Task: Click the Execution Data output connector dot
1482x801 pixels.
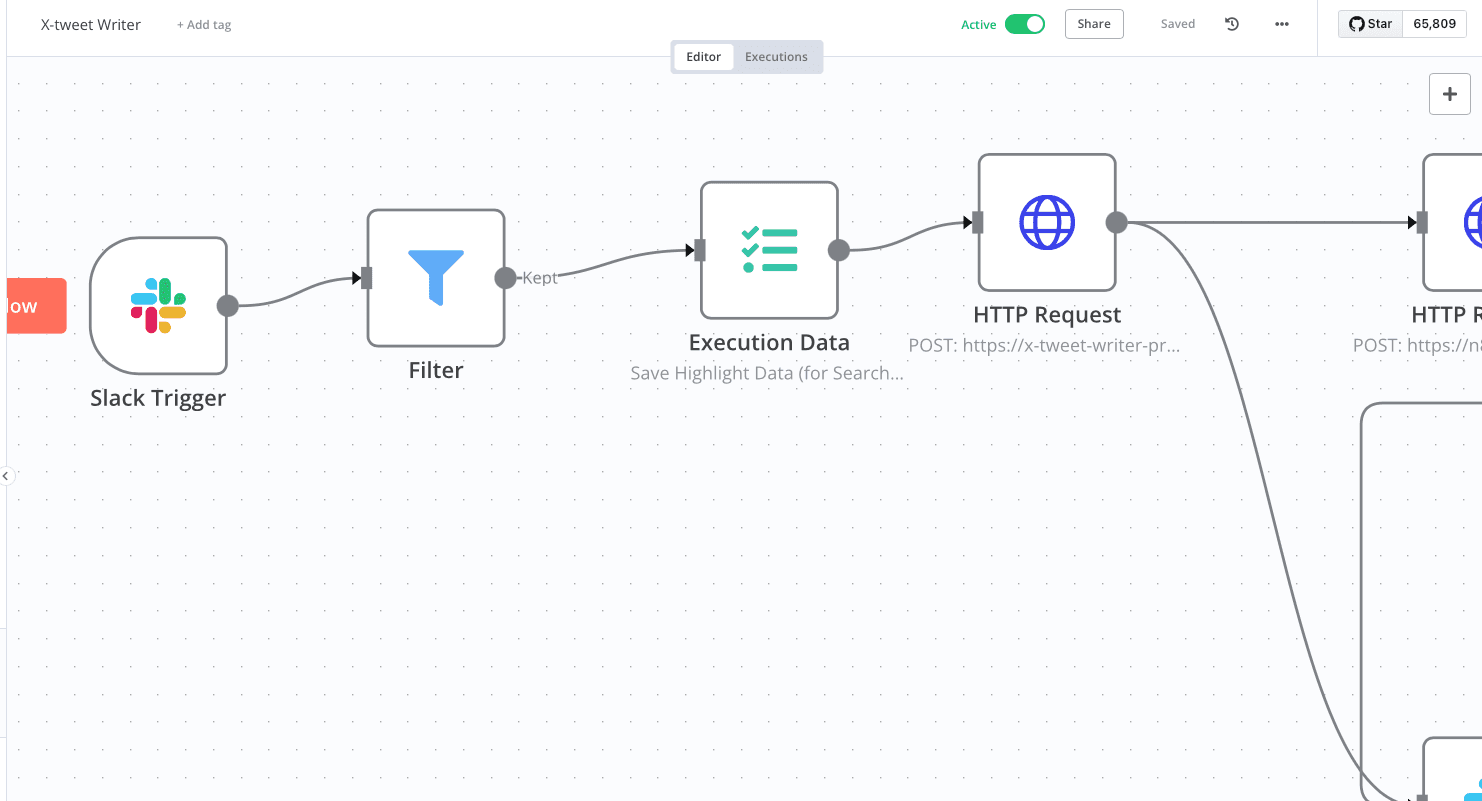Action: click(839, 250)
